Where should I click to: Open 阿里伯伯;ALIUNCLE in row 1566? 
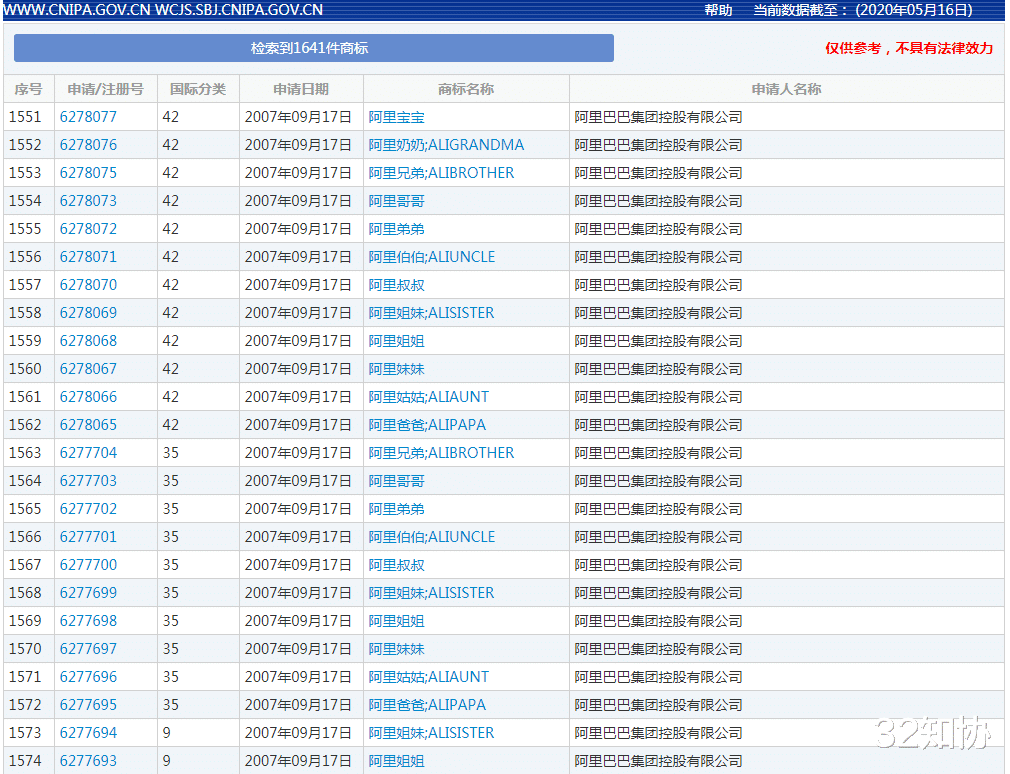coord(432,537)
